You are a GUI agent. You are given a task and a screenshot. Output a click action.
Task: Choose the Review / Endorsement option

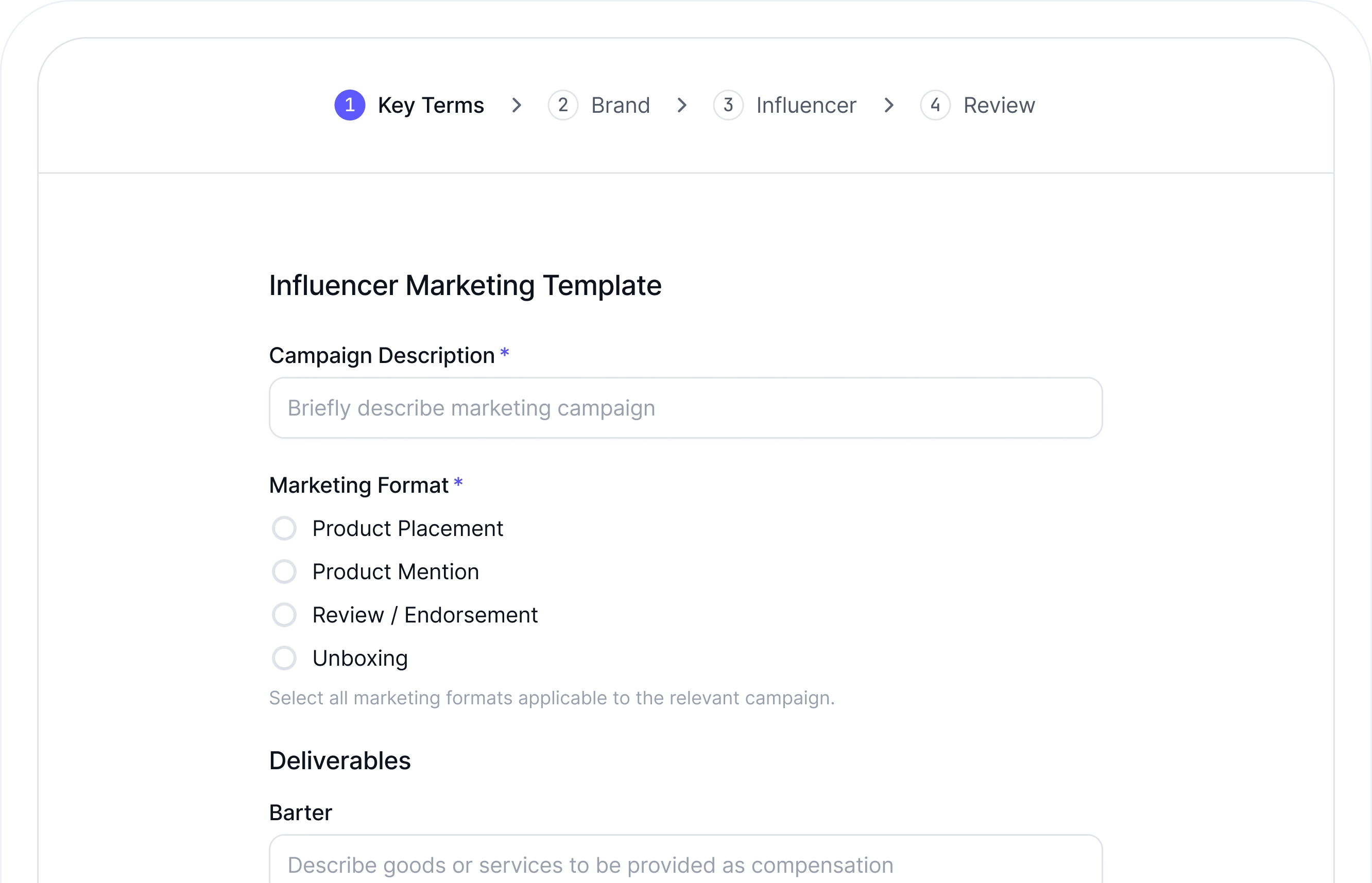pyautogui.click(x=284, y=615)
